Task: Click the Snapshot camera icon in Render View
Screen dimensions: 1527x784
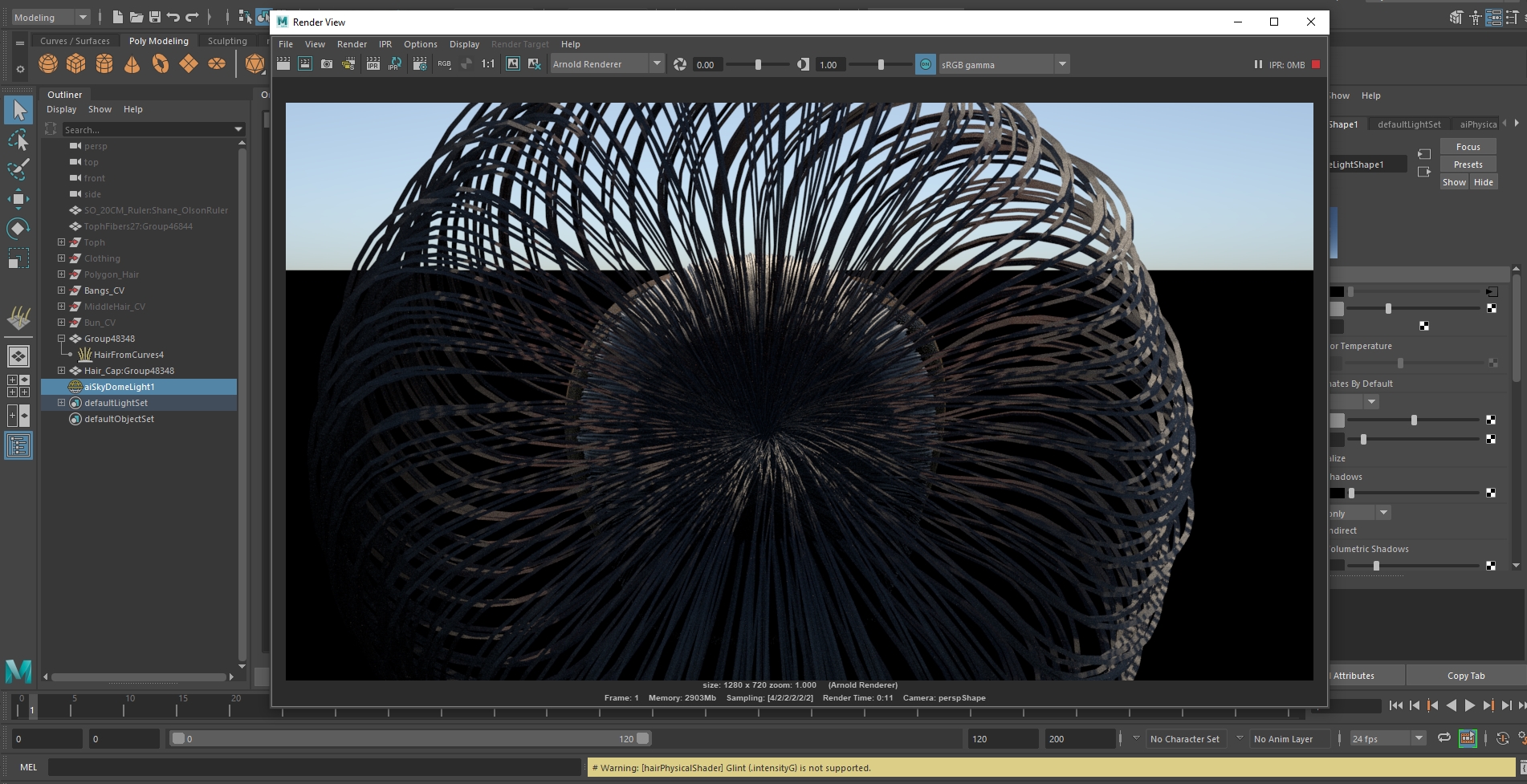Action: (327, 64)
